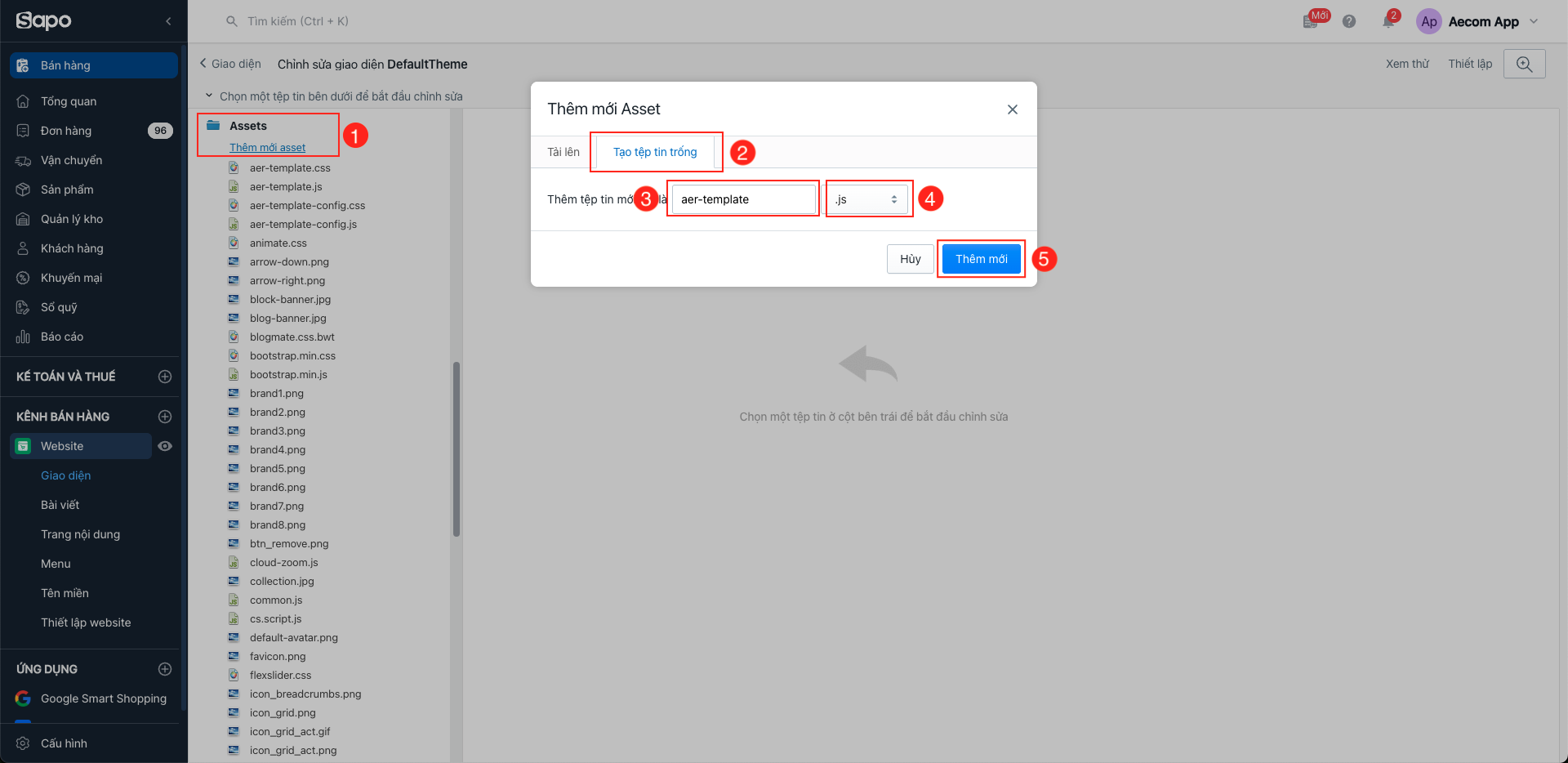Viewport: 1568px width, 763px height.
Task: Open icon_grid_act.gif file
Action: pyautogui.click(x=290, y=731)
